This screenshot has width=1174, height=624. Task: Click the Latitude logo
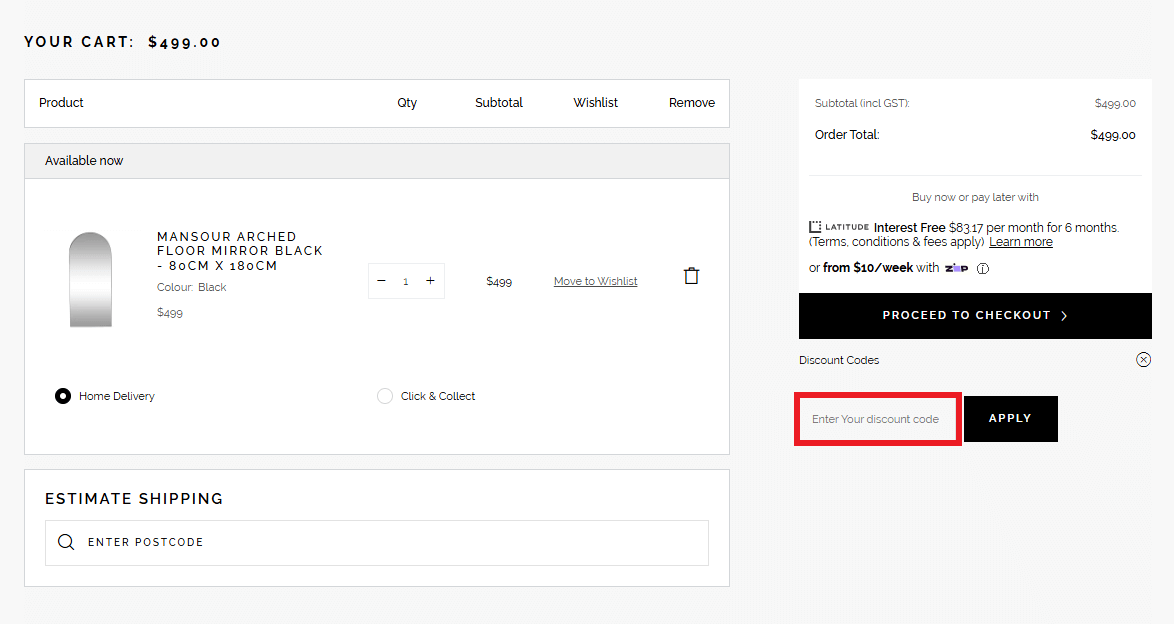click(x=839, y=227)
